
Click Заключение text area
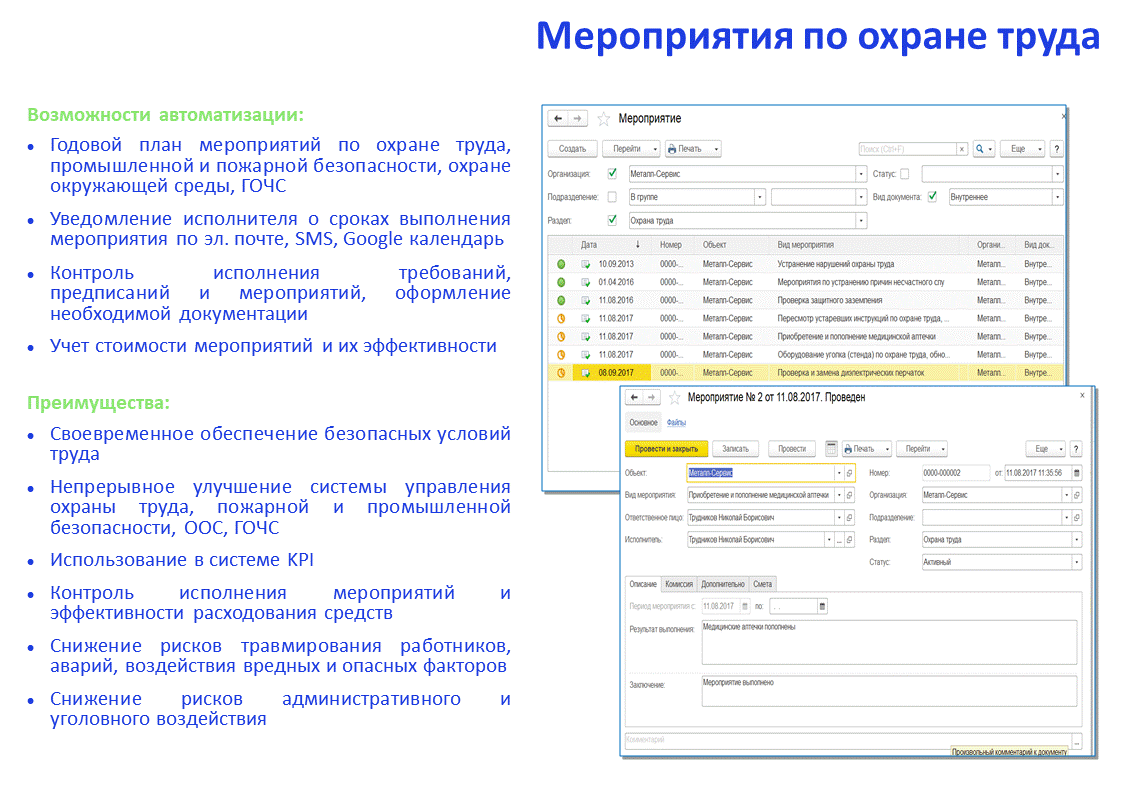[889, 692]
